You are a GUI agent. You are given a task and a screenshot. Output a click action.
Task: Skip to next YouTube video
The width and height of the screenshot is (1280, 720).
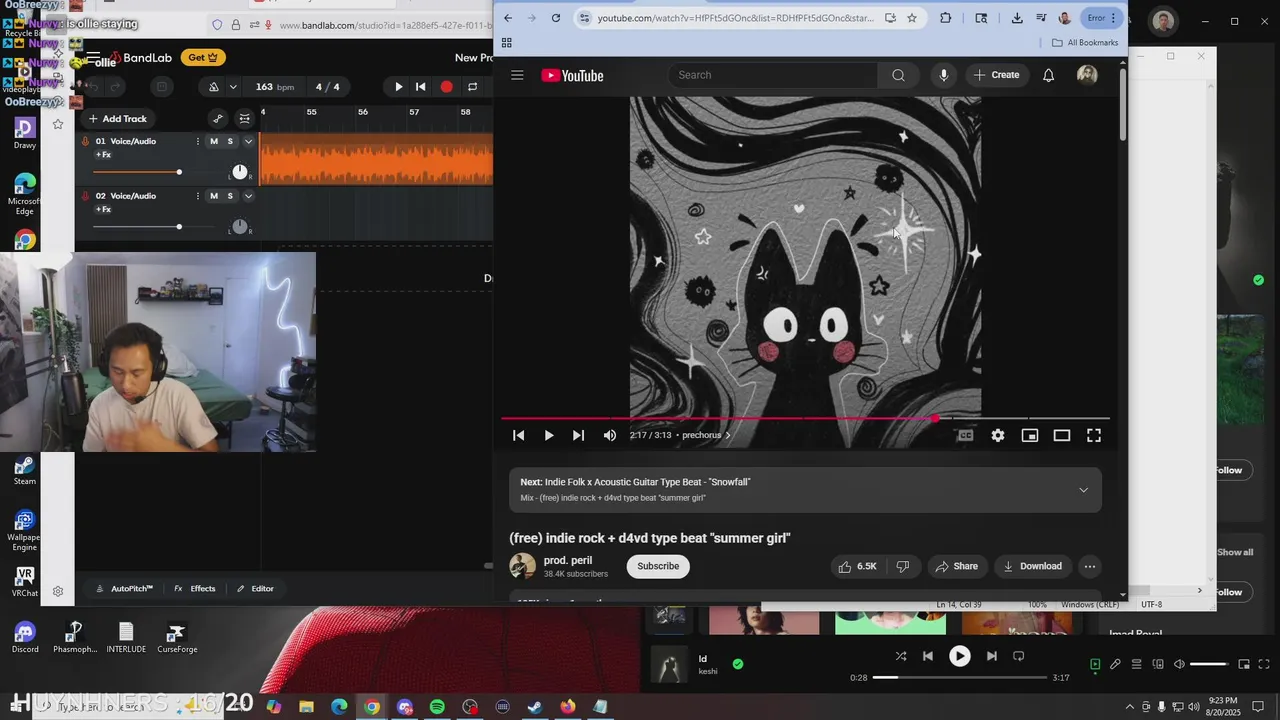coord(578,435)
